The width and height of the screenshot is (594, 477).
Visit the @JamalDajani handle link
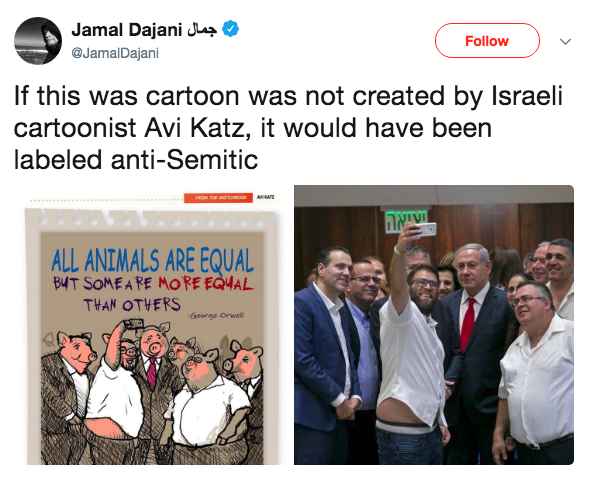tap(115, 53)
